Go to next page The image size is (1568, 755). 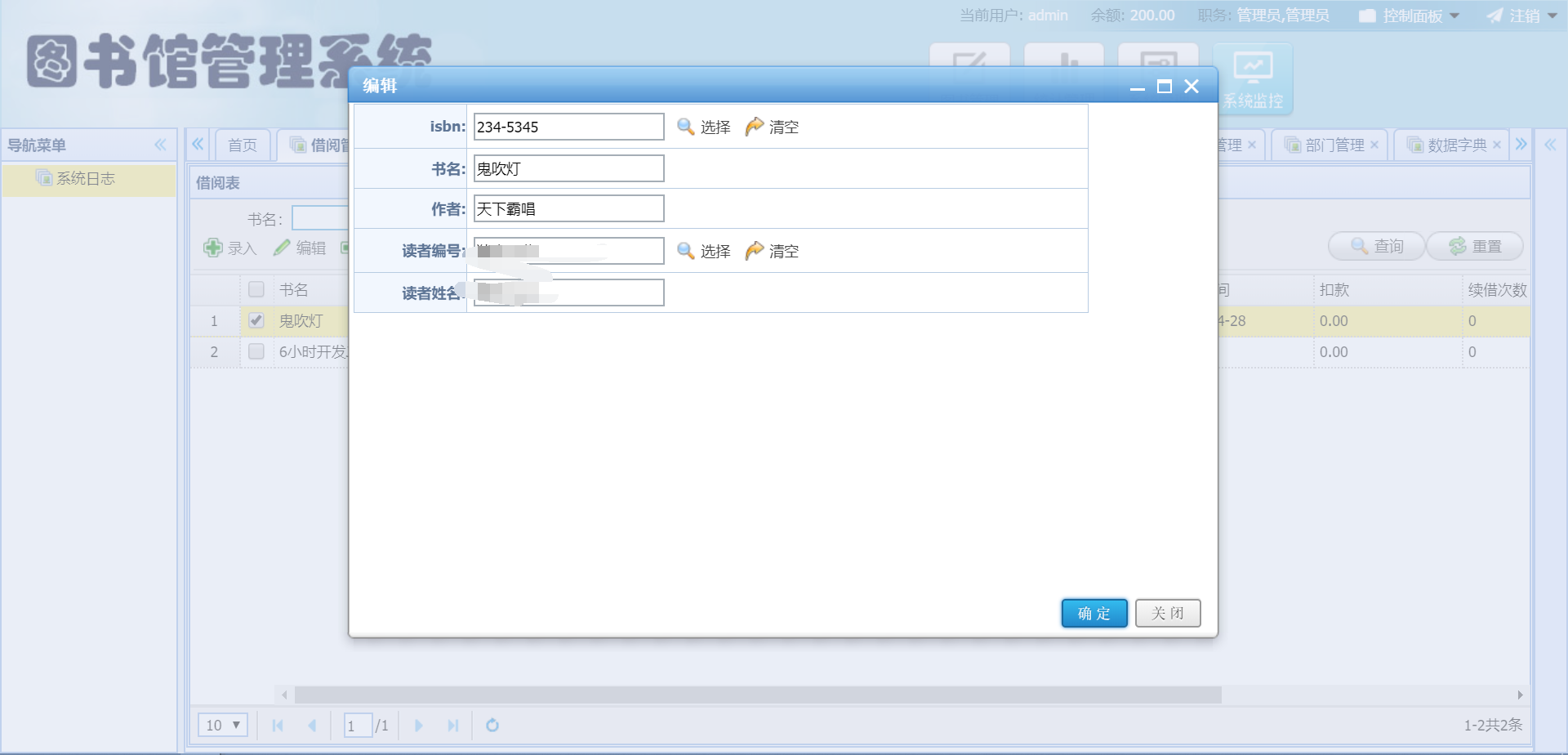point(418,725)
